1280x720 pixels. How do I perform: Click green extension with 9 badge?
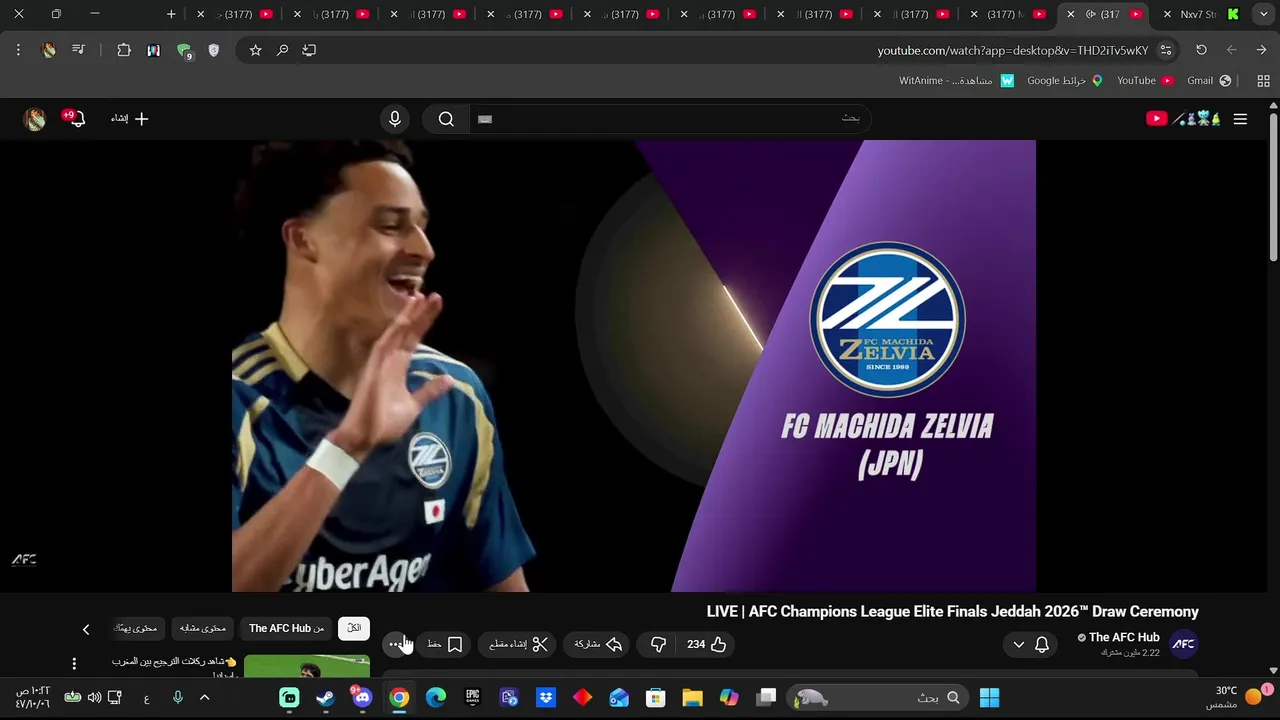point(184,50)
